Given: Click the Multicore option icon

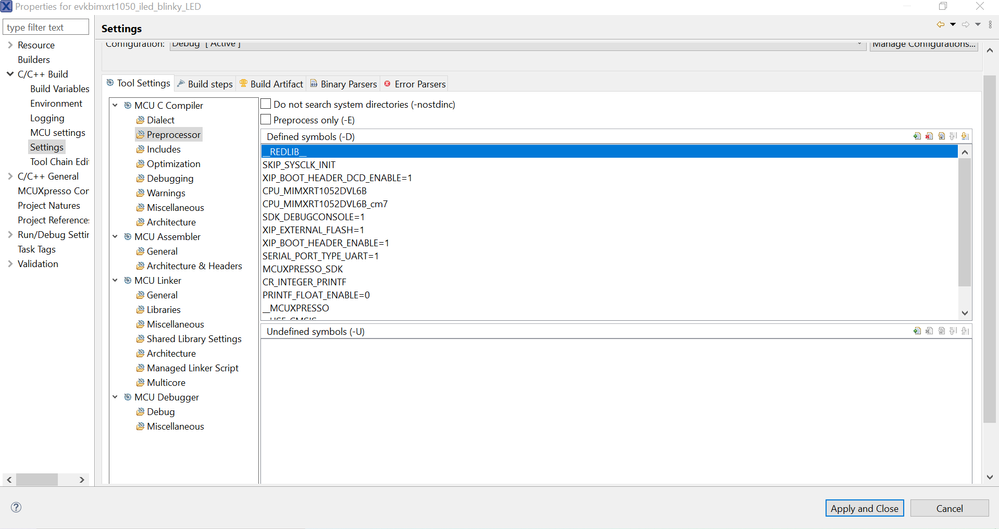Looking at the screenshot, I should [x=140, y=382].
